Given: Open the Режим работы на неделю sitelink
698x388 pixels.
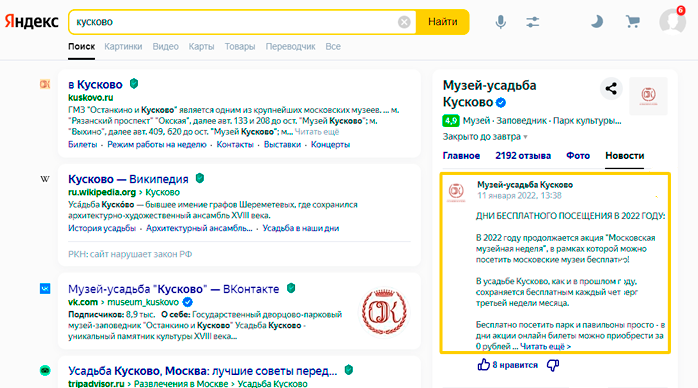Looking at the screenshot, I should pyautogui.click(x=157, y=145).
